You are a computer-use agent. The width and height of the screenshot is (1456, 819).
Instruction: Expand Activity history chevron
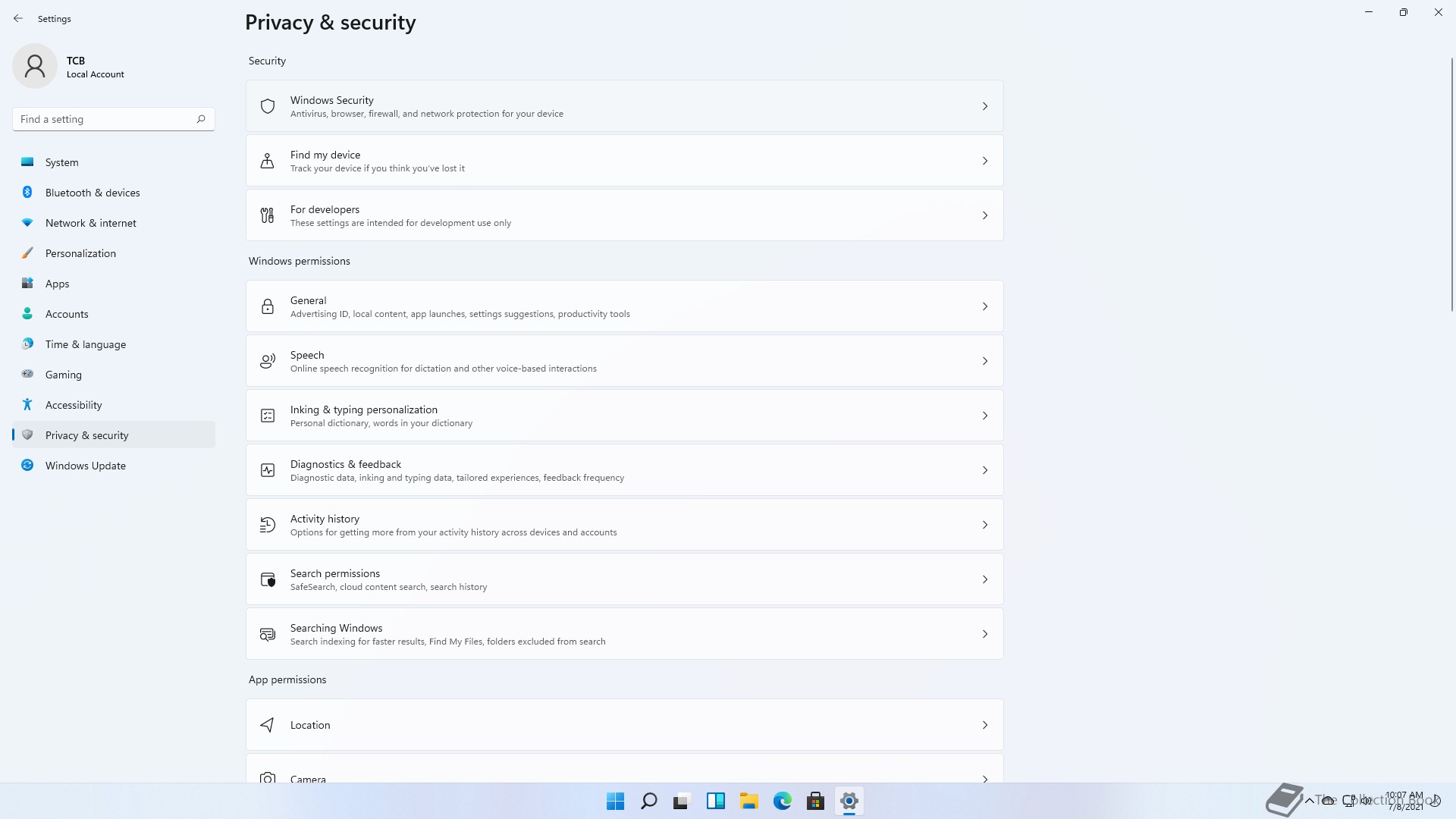(985, 525)
